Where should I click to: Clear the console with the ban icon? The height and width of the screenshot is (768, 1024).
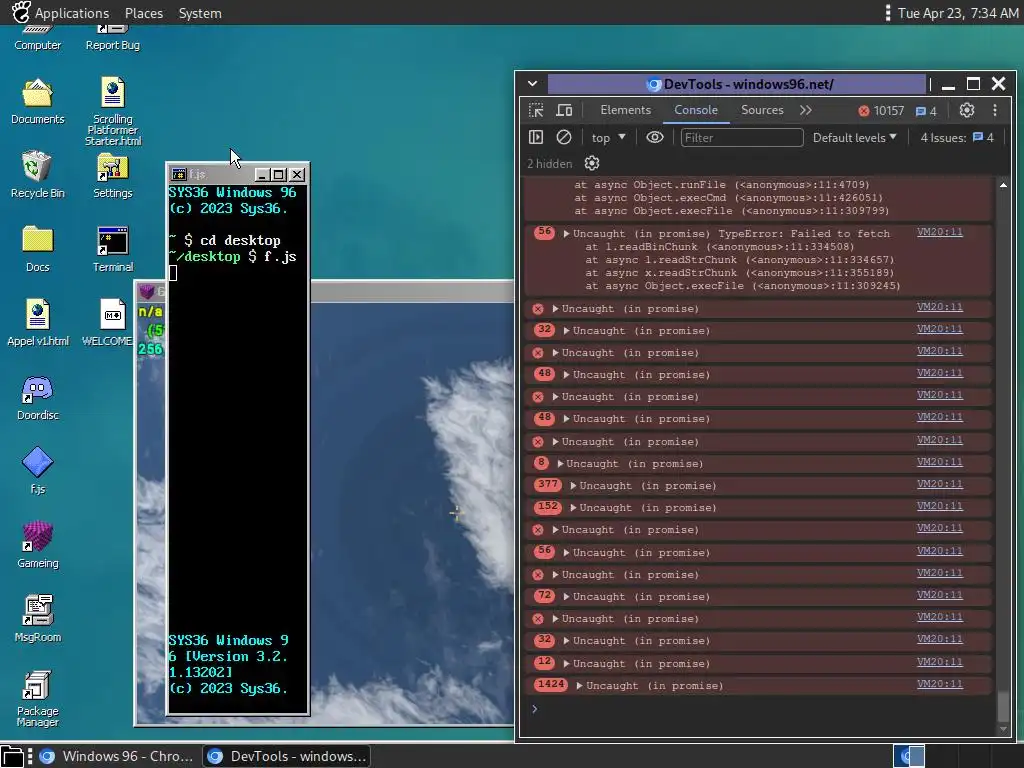(564, 137)
